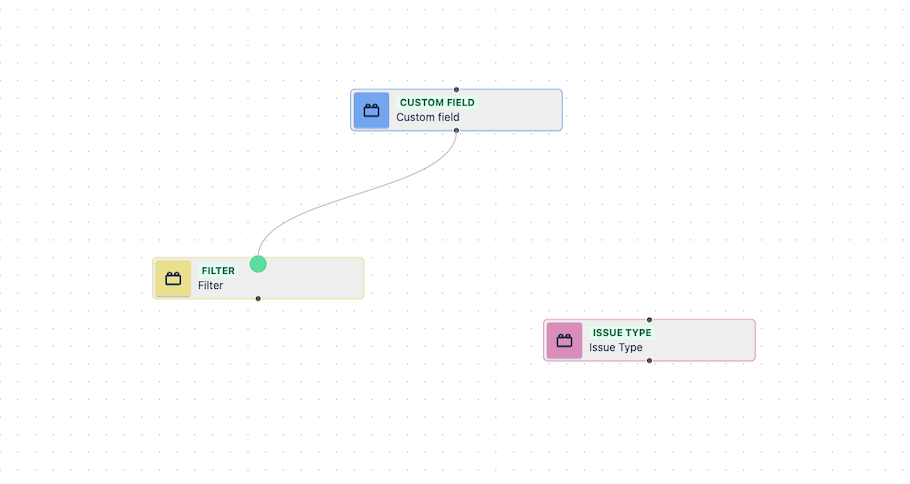Select the FILTER green header label
The image size is (910, 484).
(218, 271)
